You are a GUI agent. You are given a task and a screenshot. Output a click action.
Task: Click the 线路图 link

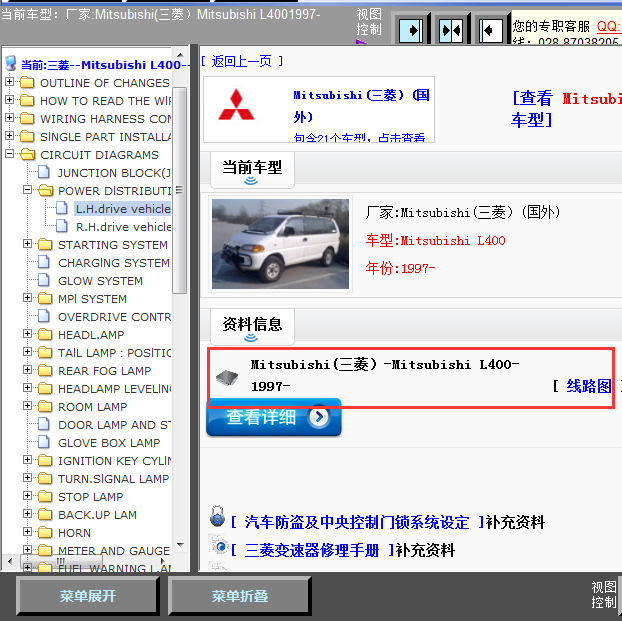pos(589,386)
